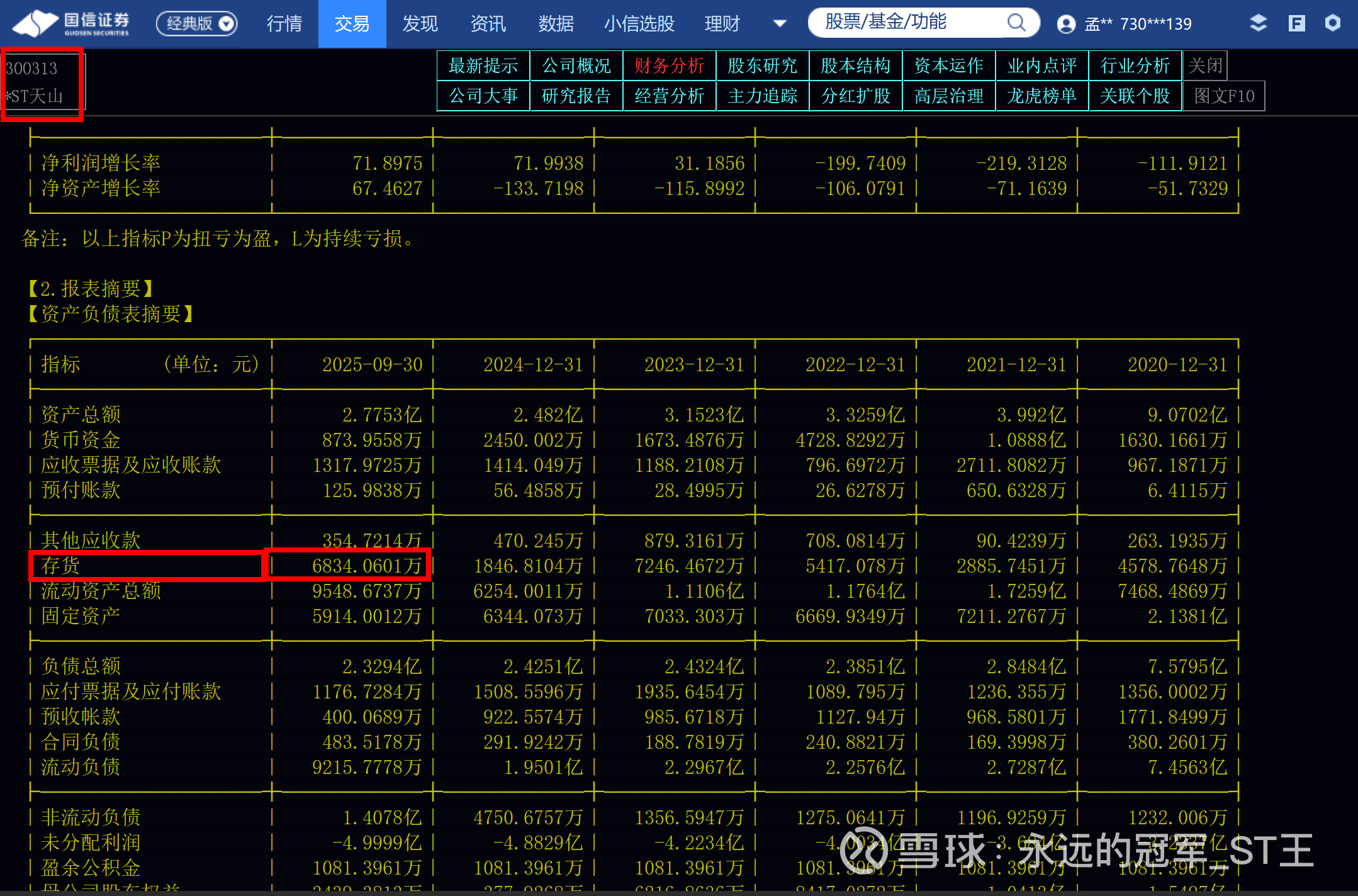This screenshot has width=1358, height=896.
Task: Click the 关闭 button
Action: (x=1204, y=65)
